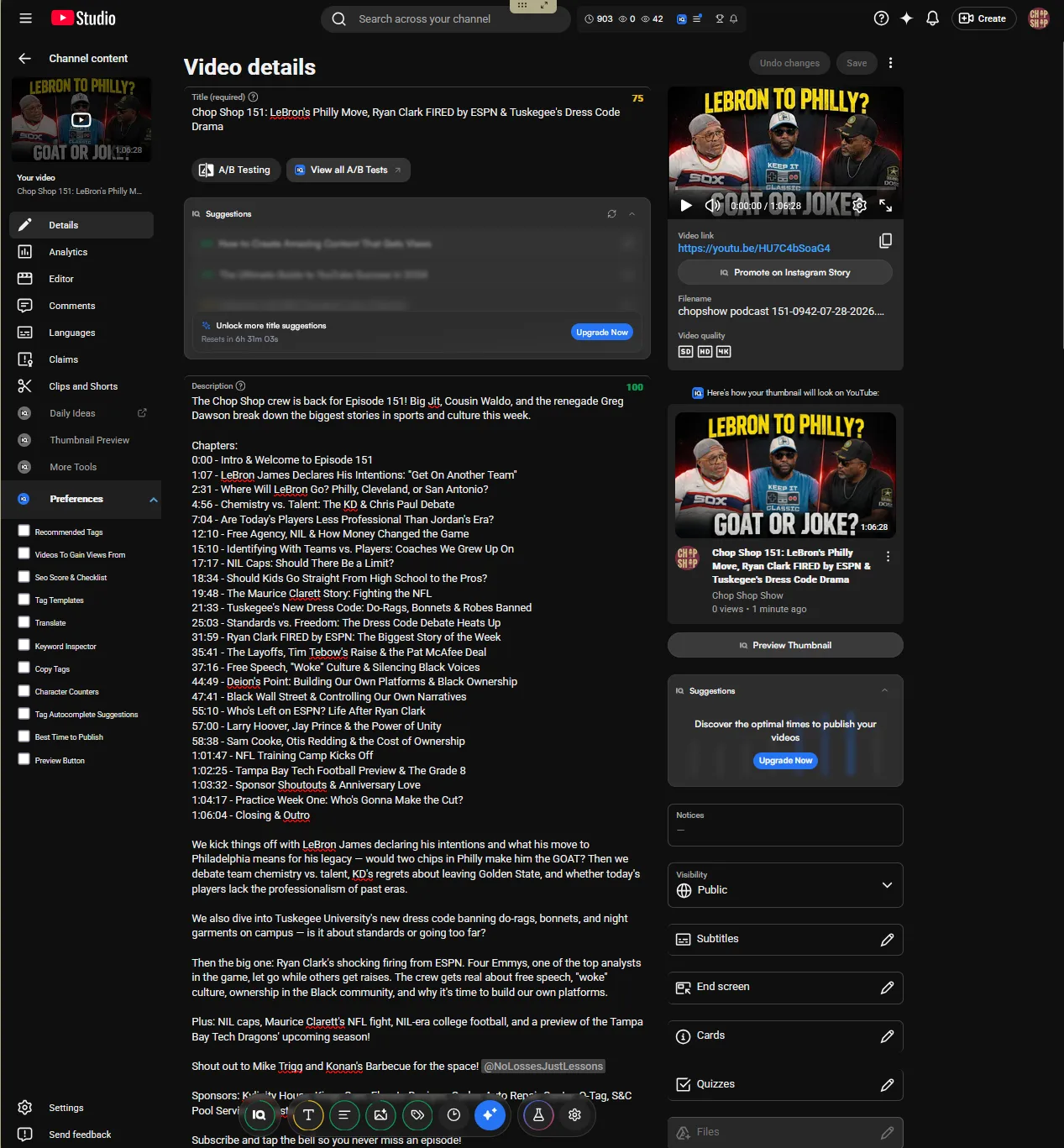The image size is (1064, 1148).
Task: Enable the Keyword Inspector checkbox
Action: coord(24,645)
